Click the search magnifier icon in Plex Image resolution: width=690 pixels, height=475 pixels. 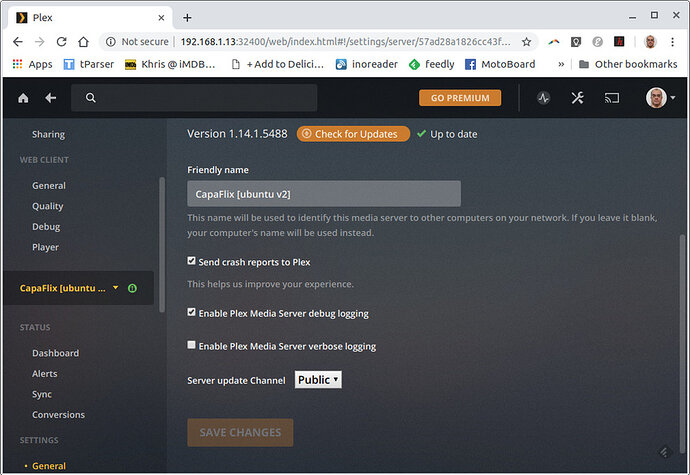coord(91,98)
